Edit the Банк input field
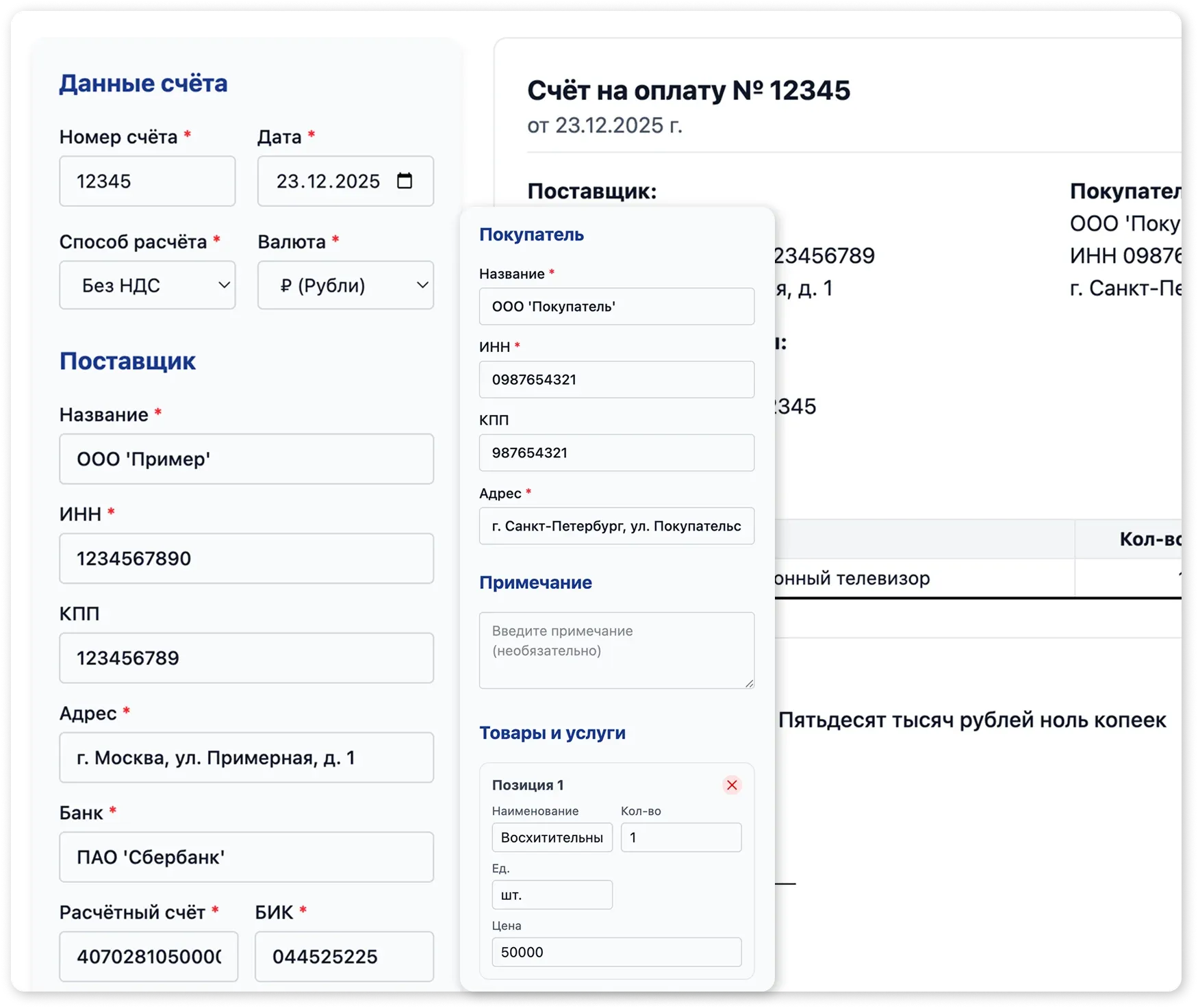The width and height of the screenshot is (1198, 1008). [246, 857]
